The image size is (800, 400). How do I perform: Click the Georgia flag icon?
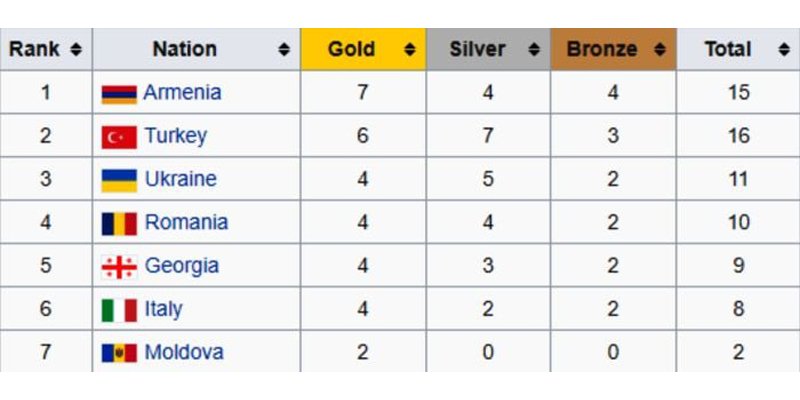119,267
